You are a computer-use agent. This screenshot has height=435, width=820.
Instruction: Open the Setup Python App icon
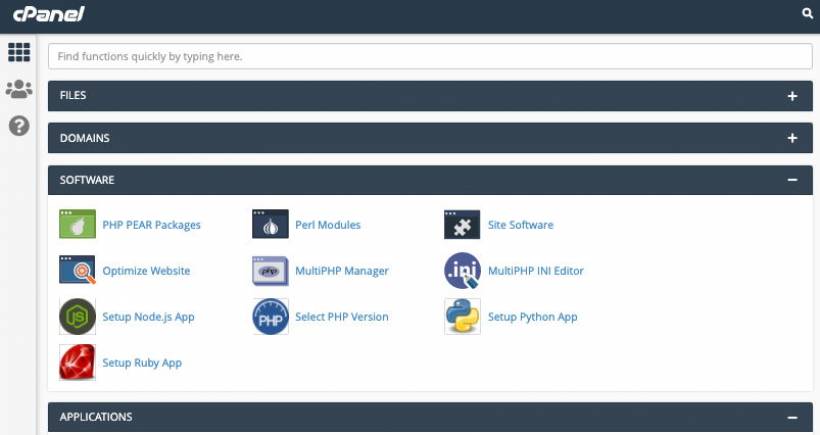coord(462,317)
